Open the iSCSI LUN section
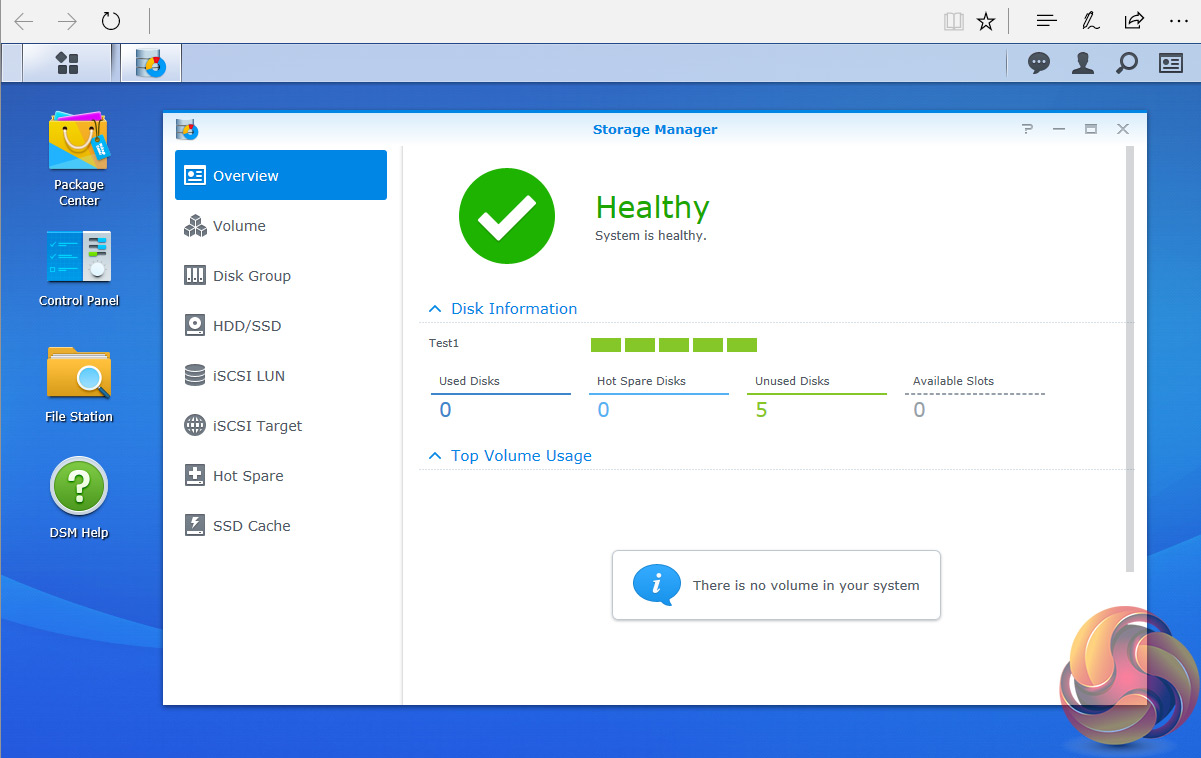 tap(281, 376)
